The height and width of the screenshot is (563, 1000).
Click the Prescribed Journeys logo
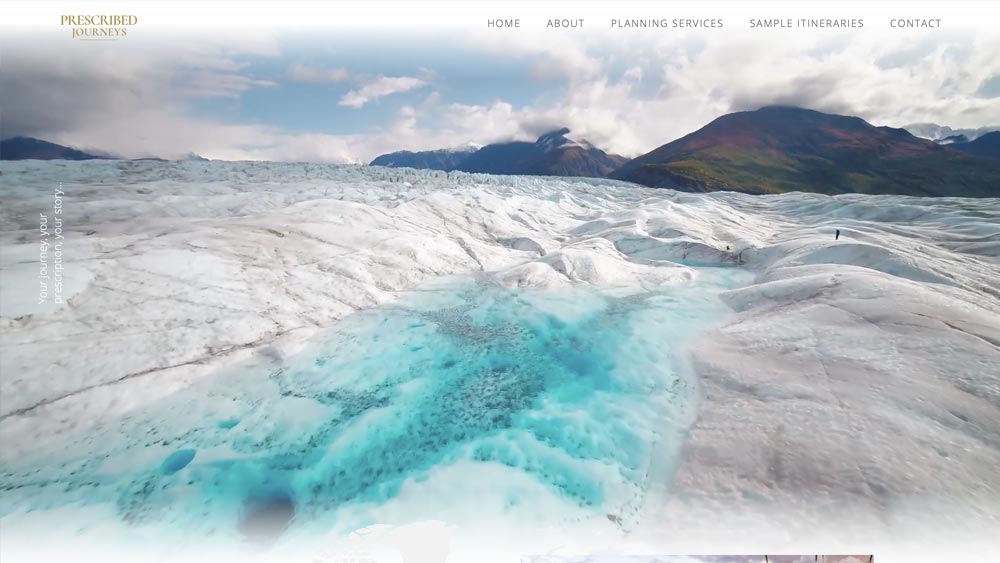coord(98,26)
